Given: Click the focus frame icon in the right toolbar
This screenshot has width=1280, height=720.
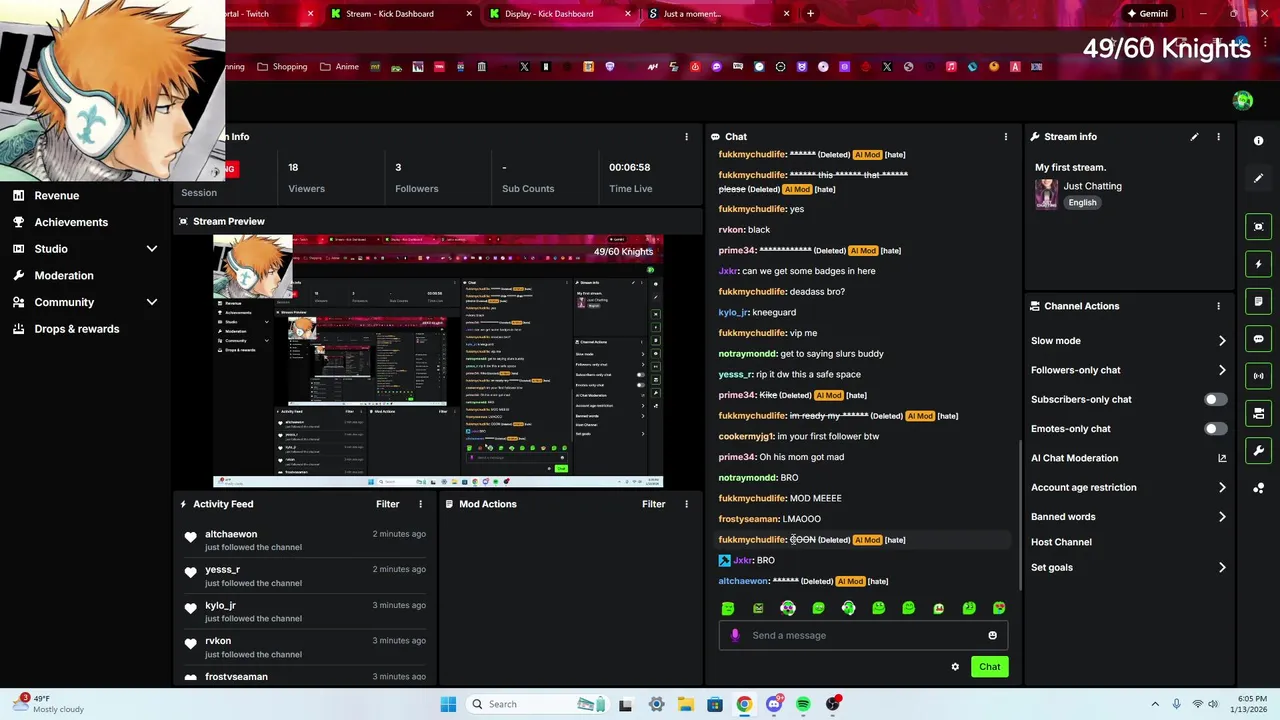Looking at the screenshot, I should pyautogui.click(x=1258, y=227).
